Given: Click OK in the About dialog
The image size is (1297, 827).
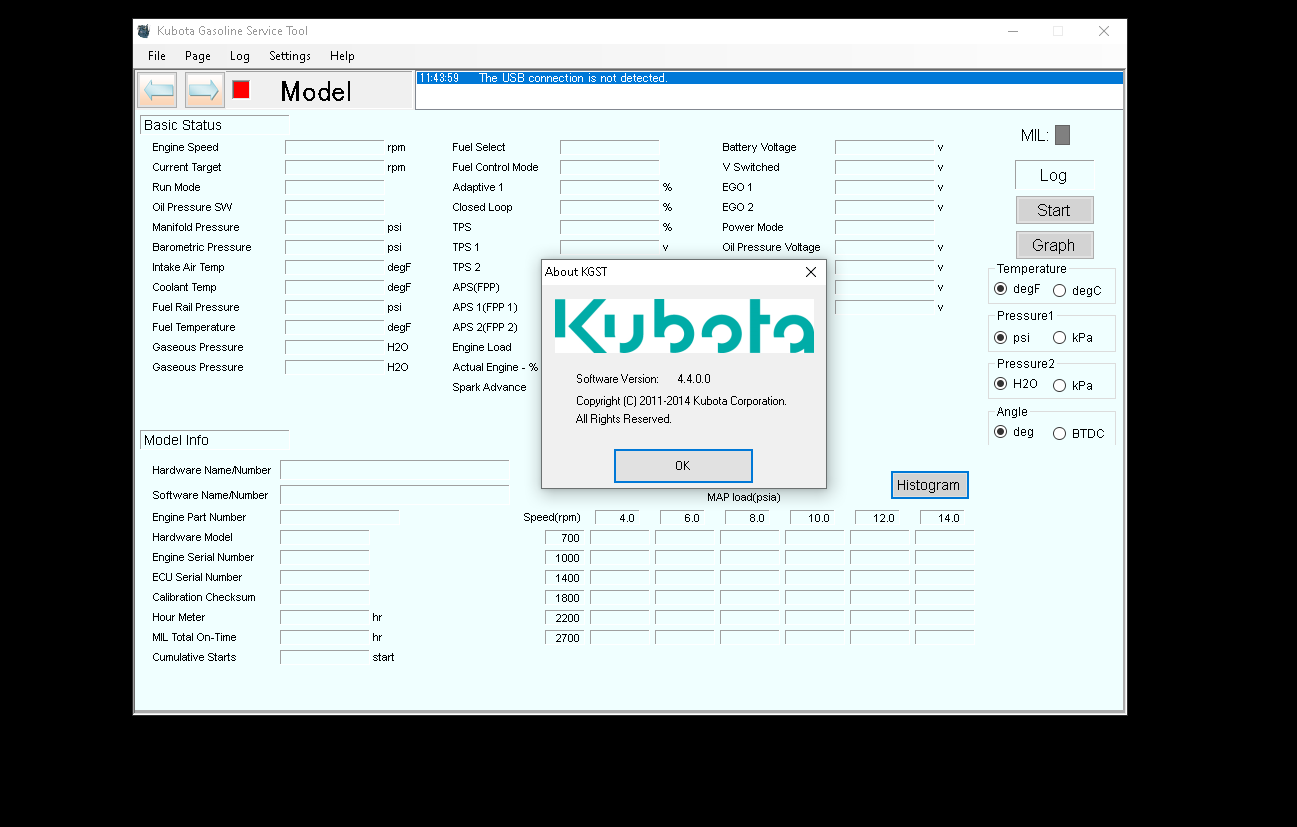Looking at the screenshot, I should tap(683, 466).
